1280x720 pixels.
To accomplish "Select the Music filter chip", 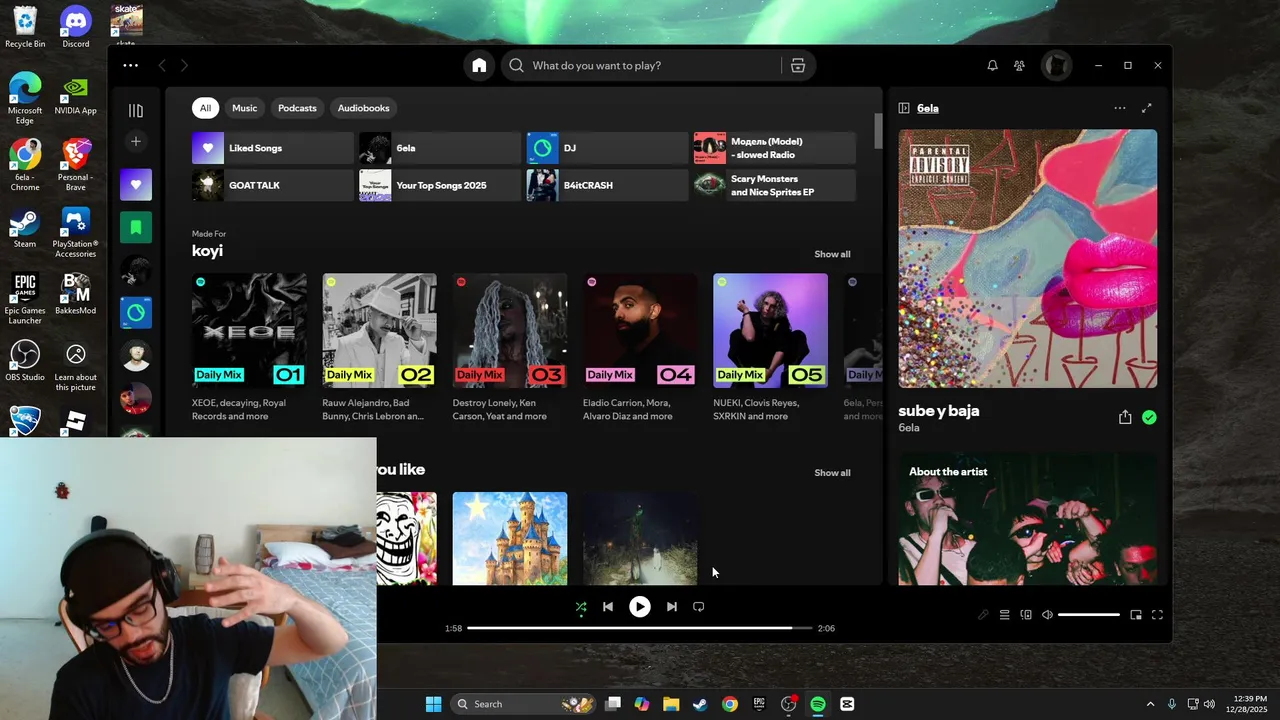I will coord(245,108).
